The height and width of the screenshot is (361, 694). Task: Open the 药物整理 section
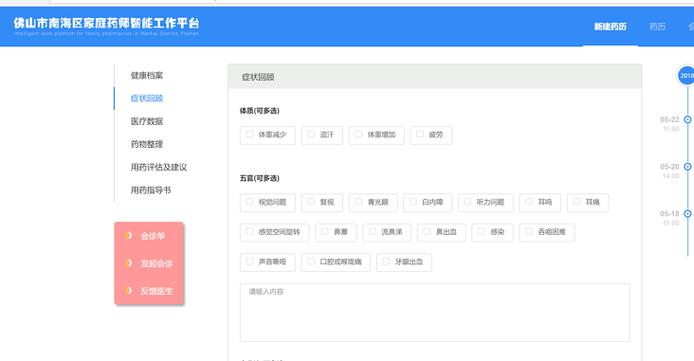147,144
